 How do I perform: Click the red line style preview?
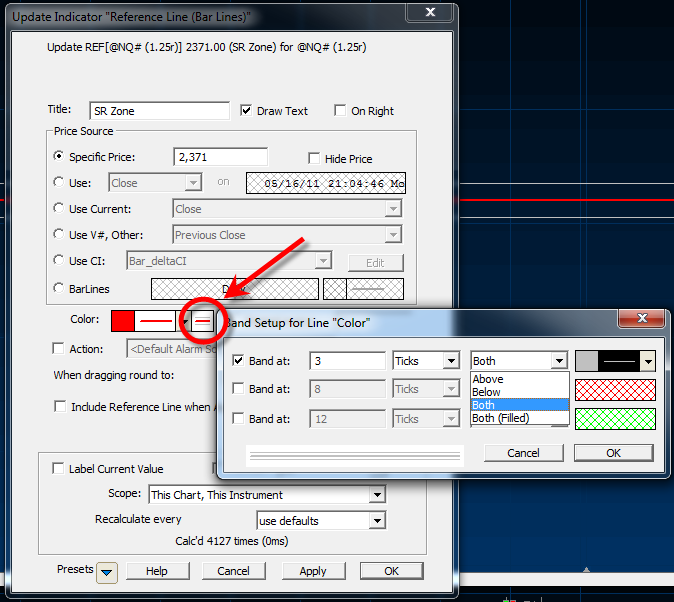pyautogui.click(x=155, y=321)
